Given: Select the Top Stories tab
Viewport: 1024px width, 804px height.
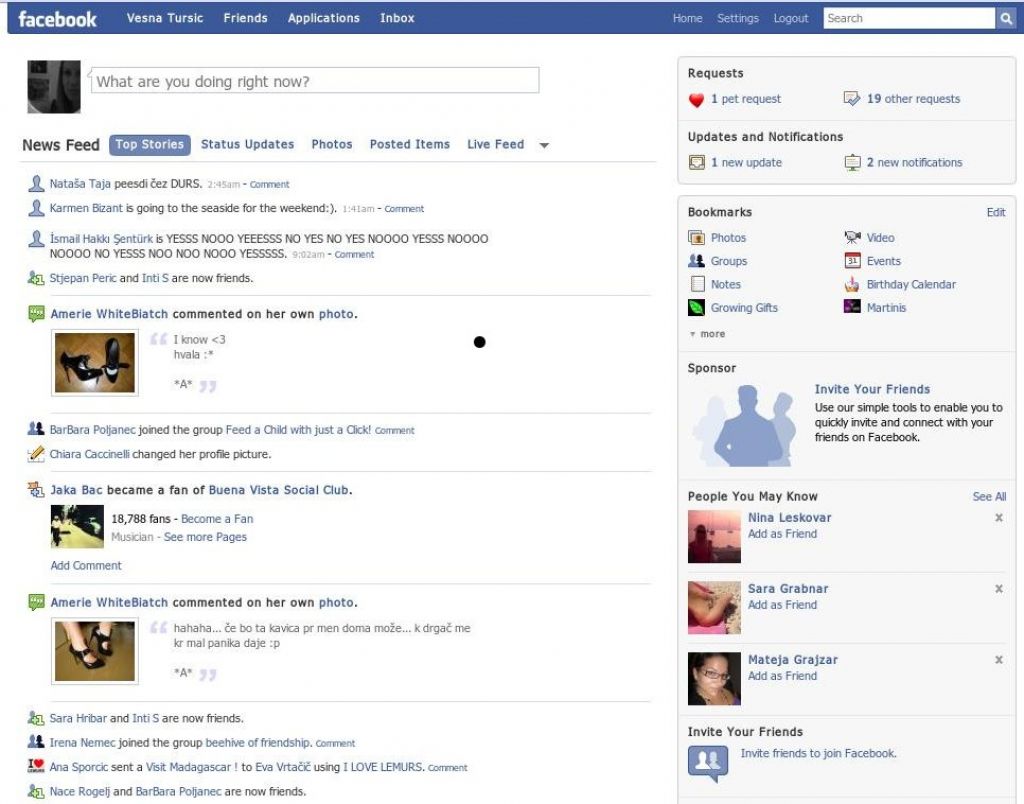Looking at the screenshot, I should (150, 144).
